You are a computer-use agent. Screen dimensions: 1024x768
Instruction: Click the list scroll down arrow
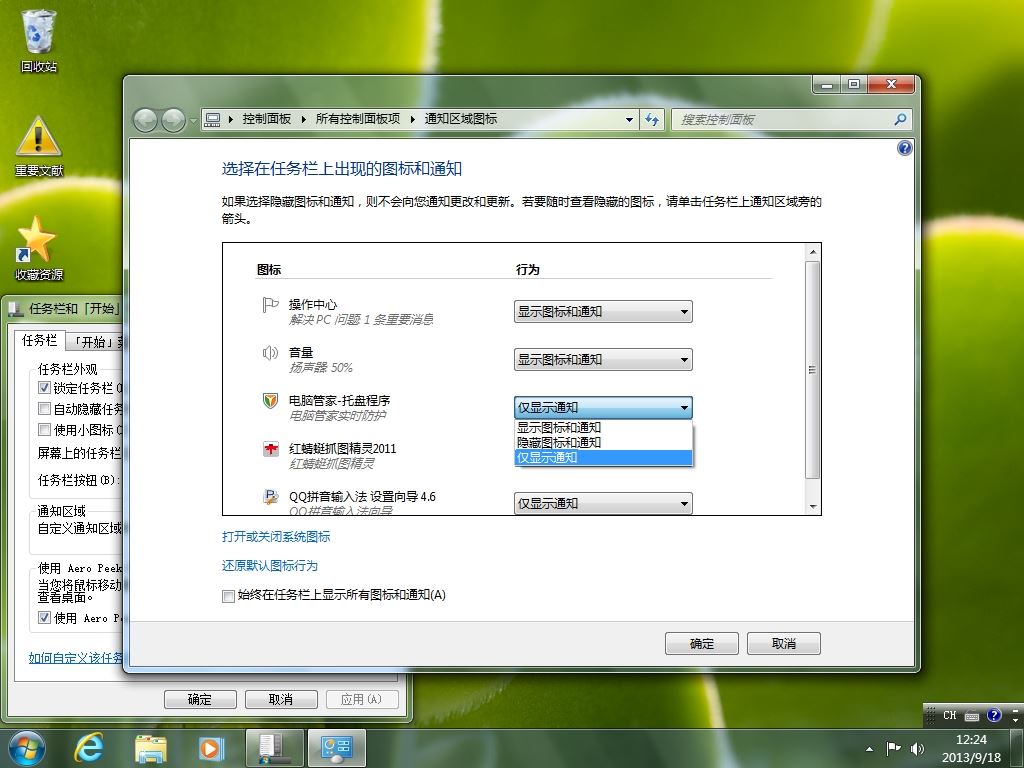(x=812, y=506)
